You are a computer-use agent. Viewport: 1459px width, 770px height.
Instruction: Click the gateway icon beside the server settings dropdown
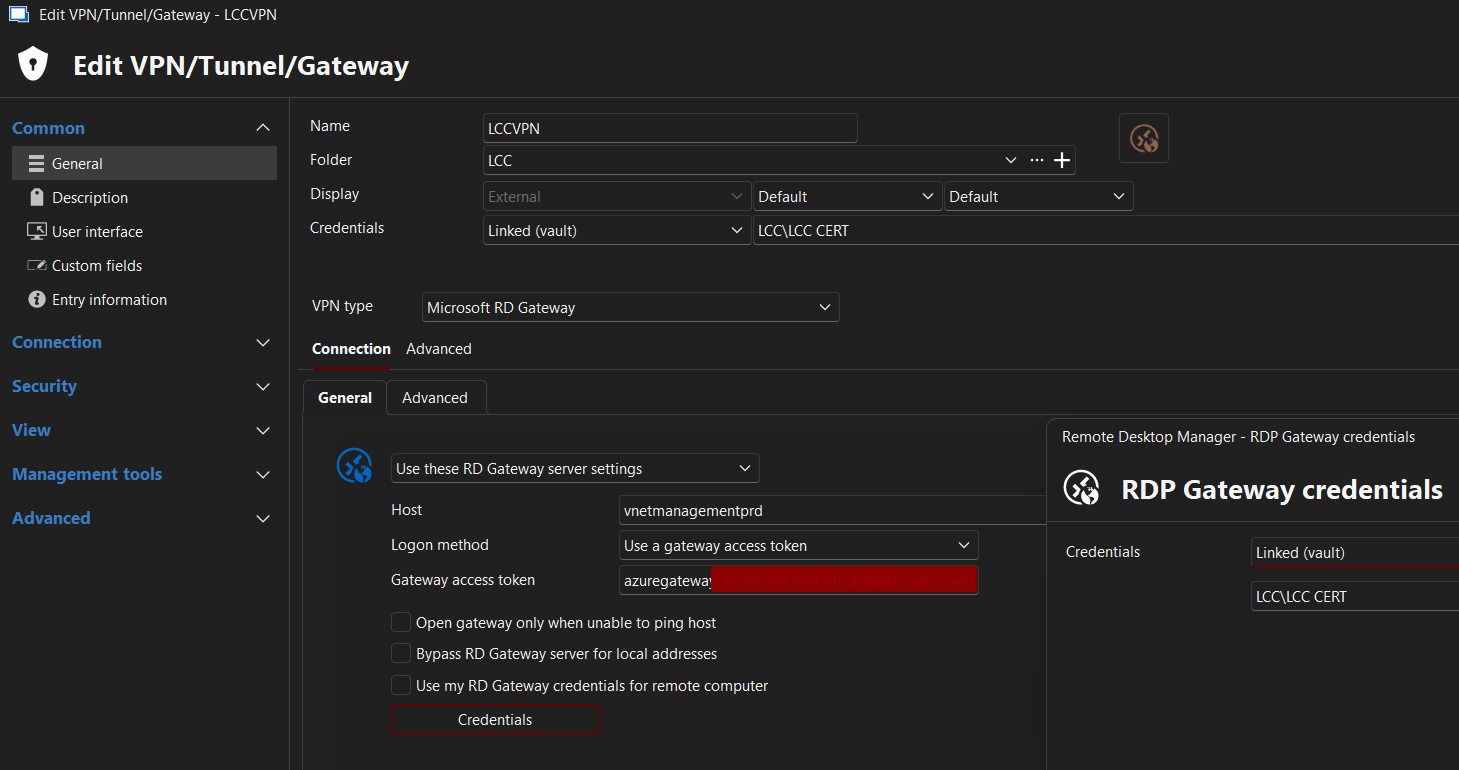[x=355, y=467]
